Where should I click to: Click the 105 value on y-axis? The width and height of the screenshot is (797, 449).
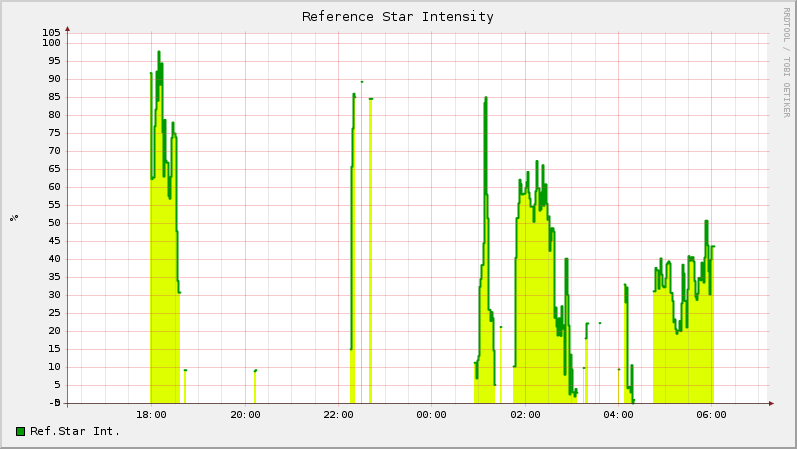51,33
